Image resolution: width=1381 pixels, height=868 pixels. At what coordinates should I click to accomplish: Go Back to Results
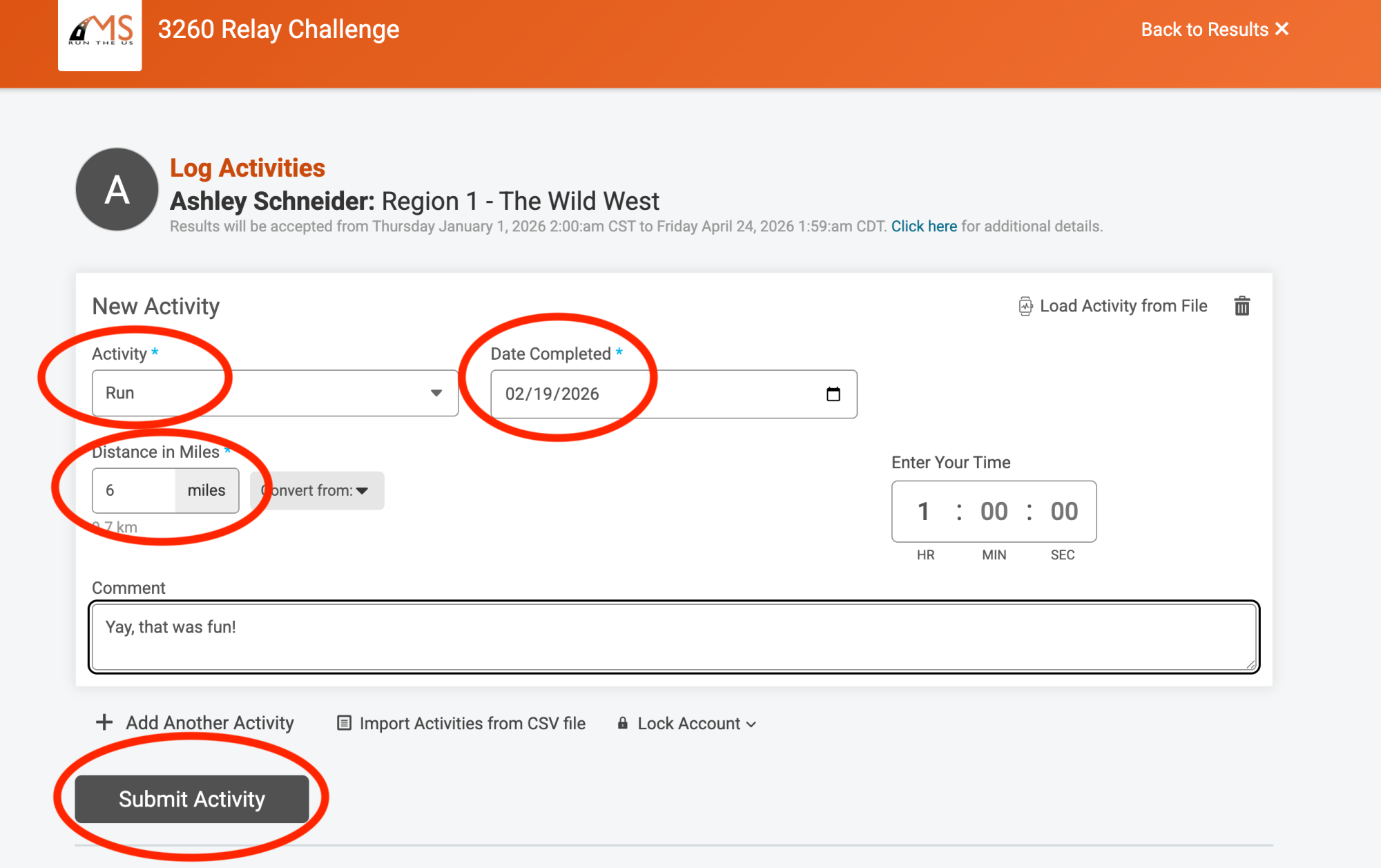click(1214, 29)
